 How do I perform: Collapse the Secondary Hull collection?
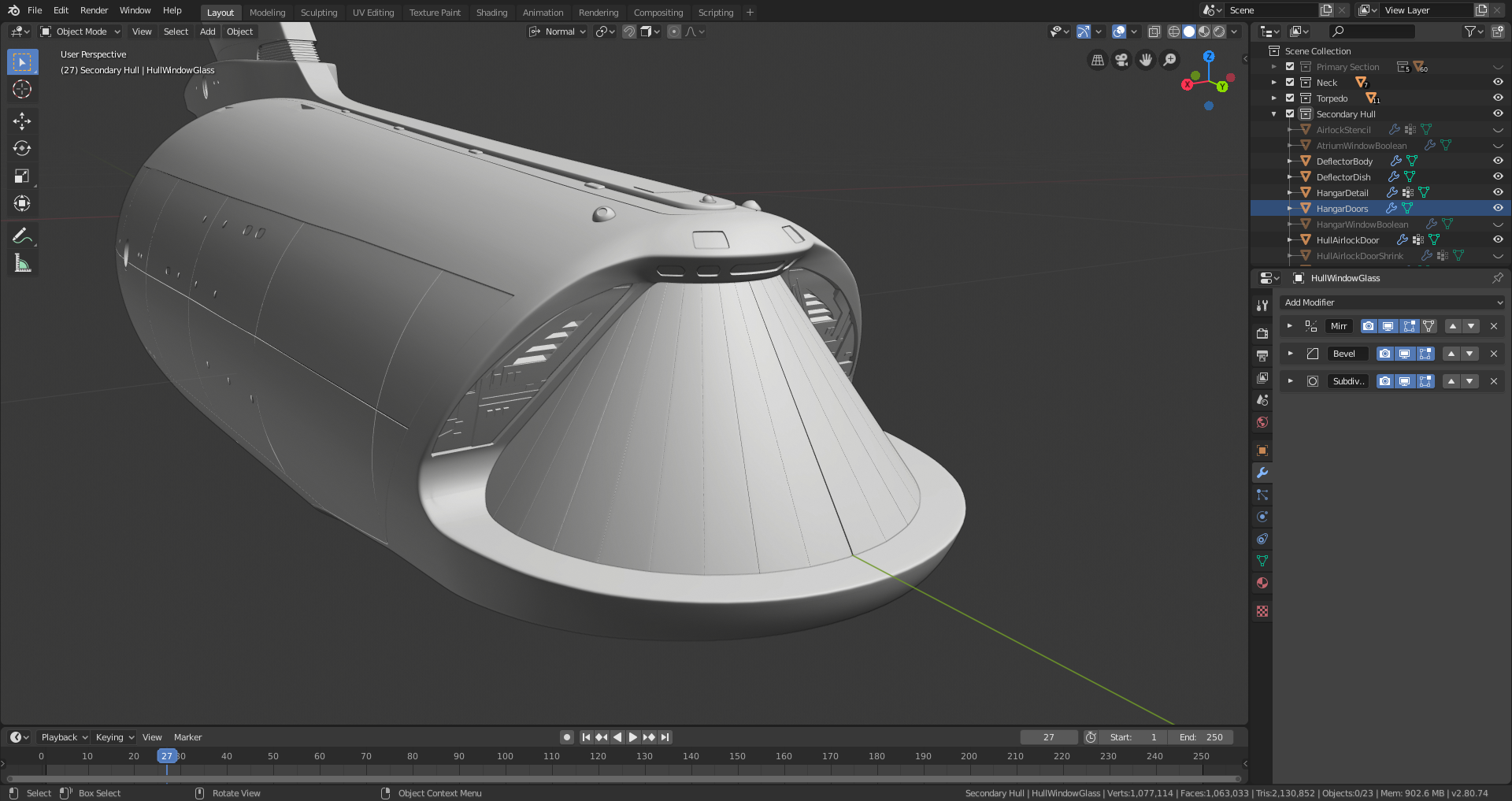pyautogui.click(x=1273, y=114)
